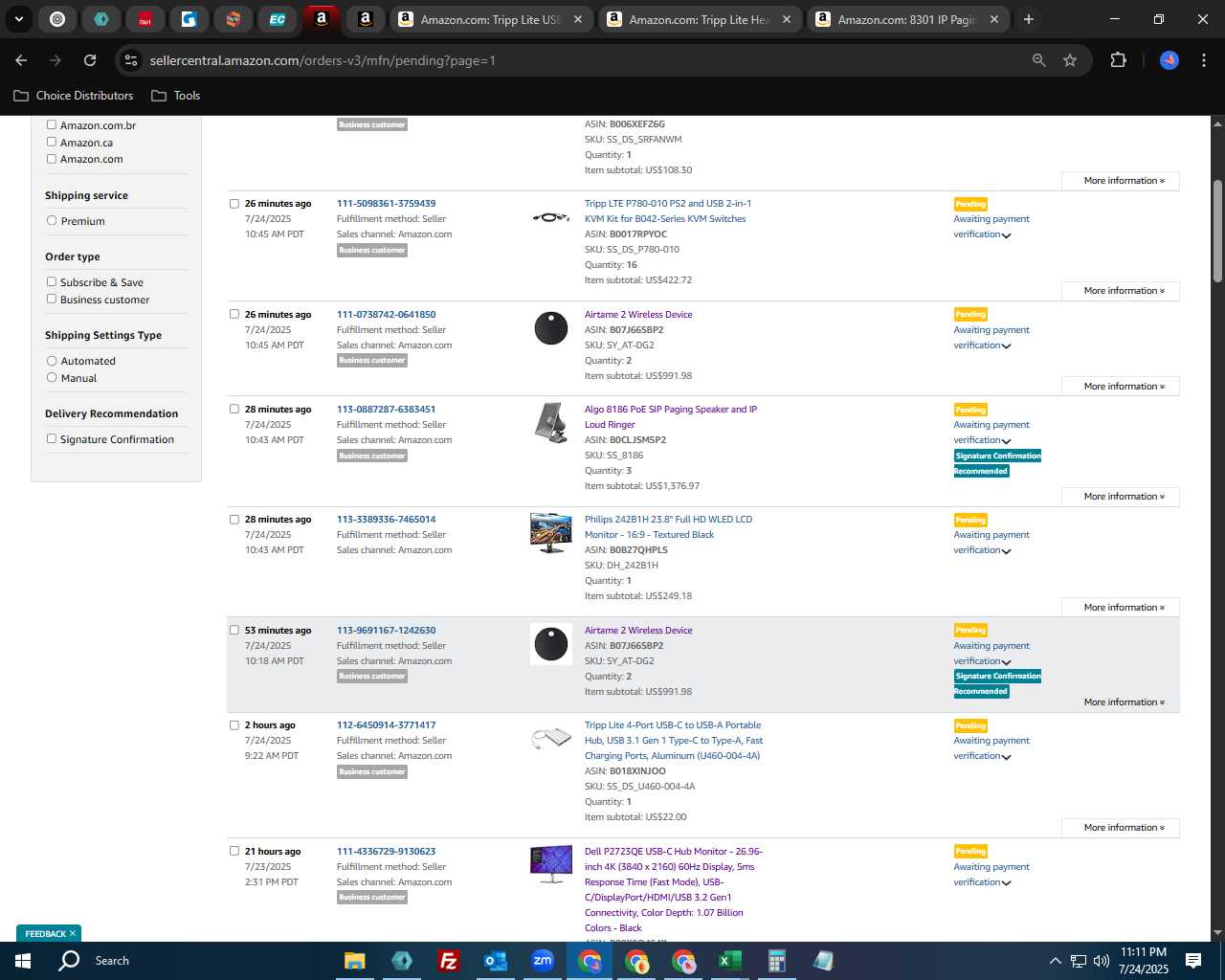Open the Chrome profile avatar
The width and height of the screenshot is (1225, 980).
pyautogui.click(x=1169, y=60)
